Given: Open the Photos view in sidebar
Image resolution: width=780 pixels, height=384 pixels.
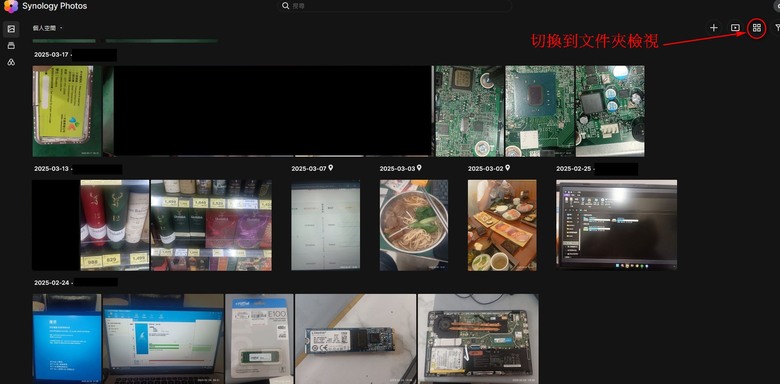Looking at the screenshot, I should click(11, 29).
